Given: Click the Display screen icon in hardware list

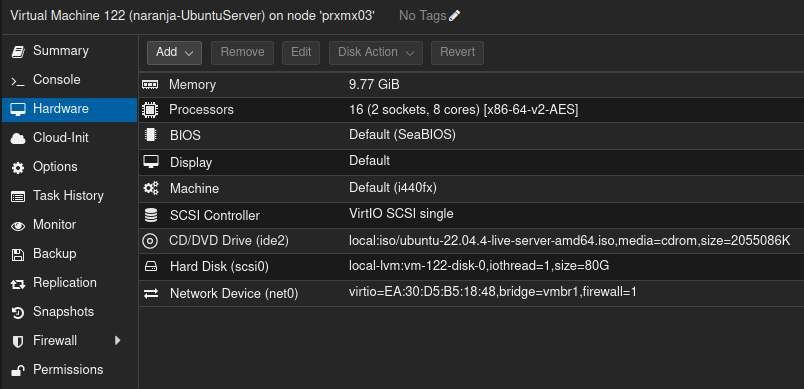Looking at the screenshot, I should (x=151, y=162).
